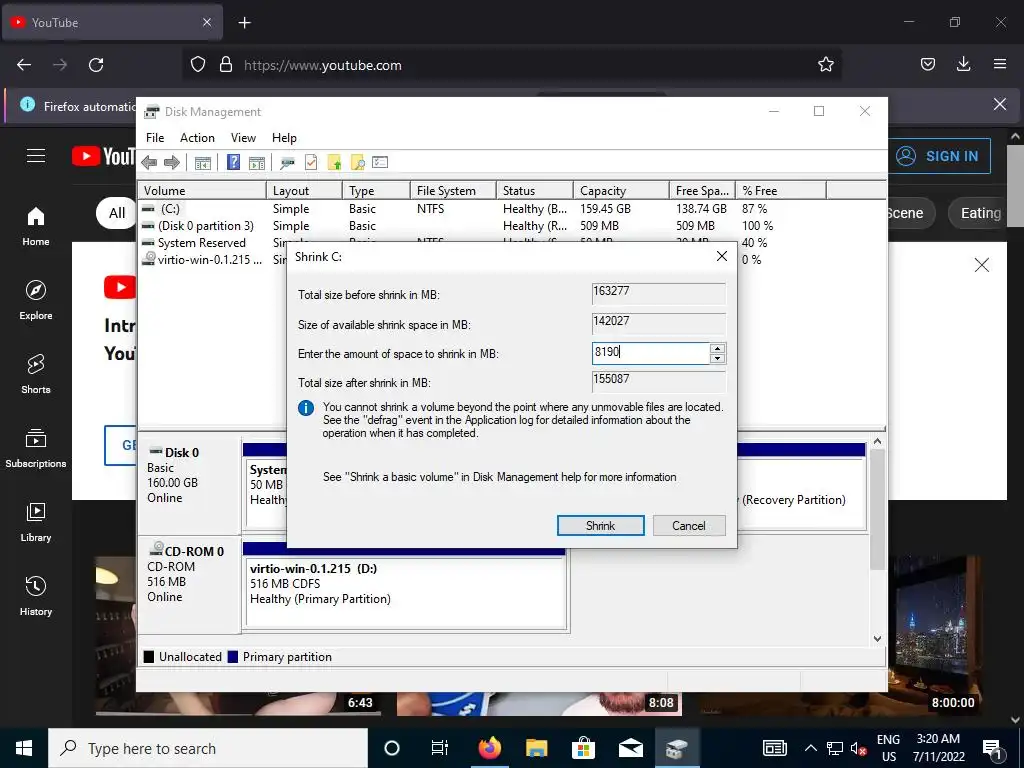Open YouTube Explore in sidebar
Screen dimensions: 1024x768
[x=36, y=300]
